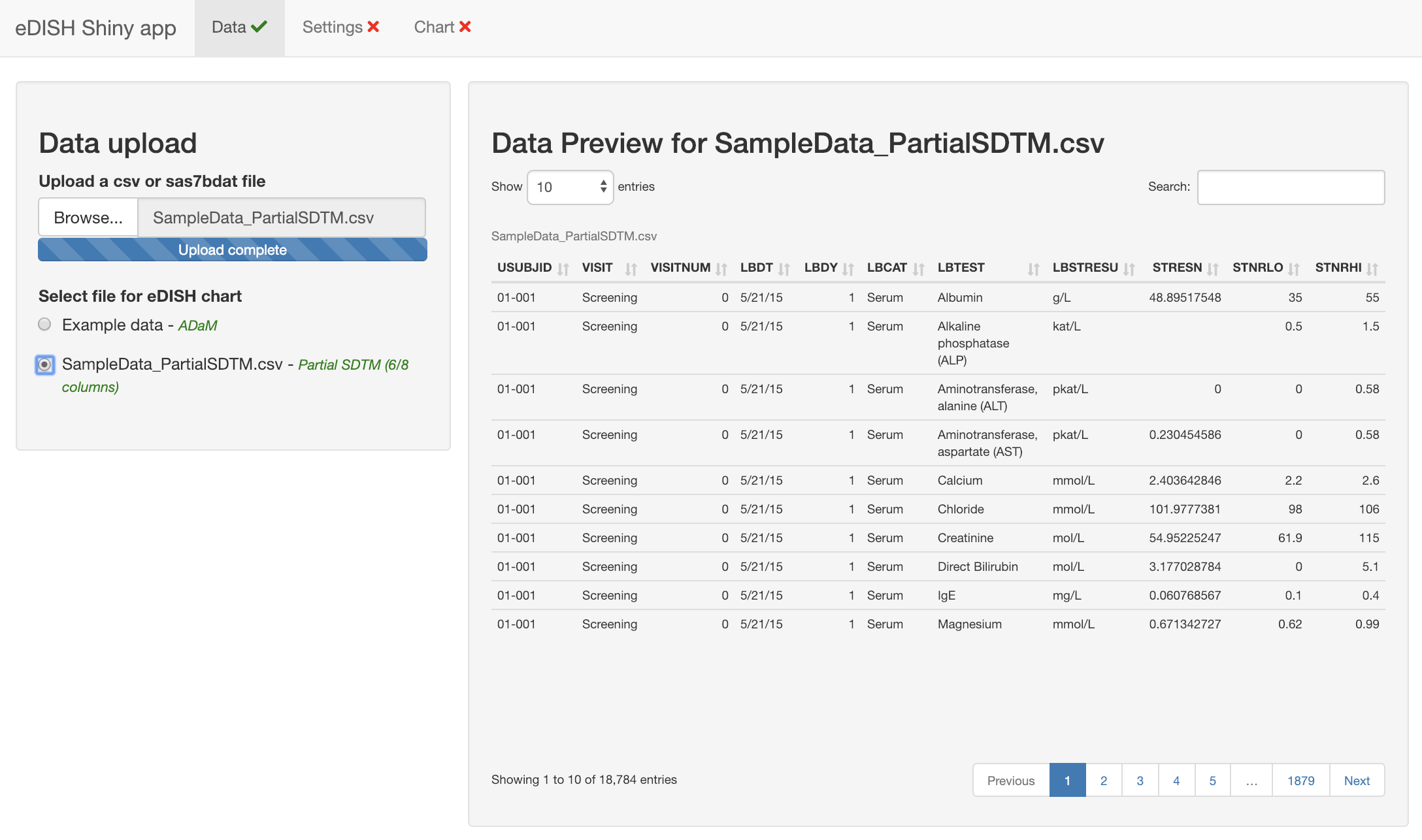The width and height of the screenshot is (1422, 840).
Task: Sort table by USUBJID column sort icon
Action: (563, 268)
